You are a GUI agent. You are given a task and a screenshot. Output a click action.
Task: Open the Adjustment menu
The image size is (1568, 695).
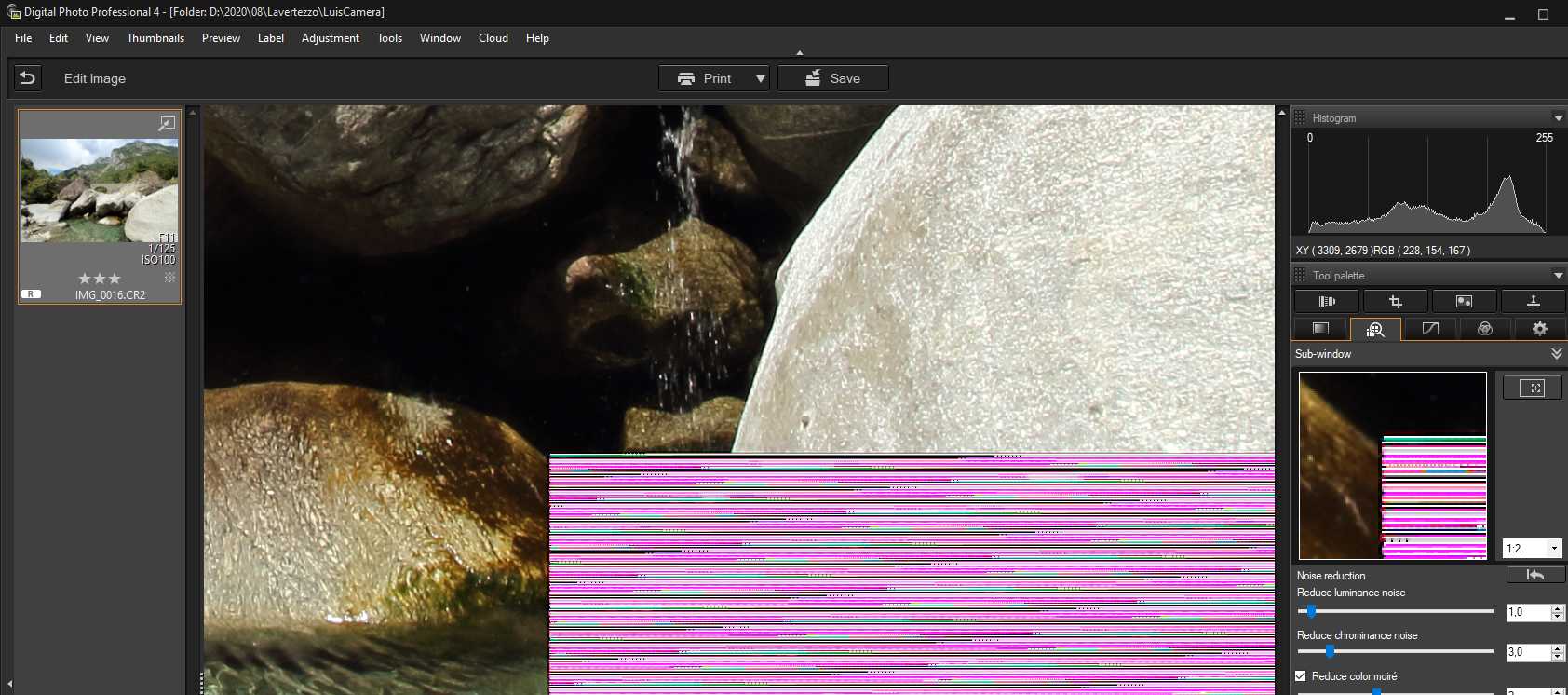pos(331,38)
